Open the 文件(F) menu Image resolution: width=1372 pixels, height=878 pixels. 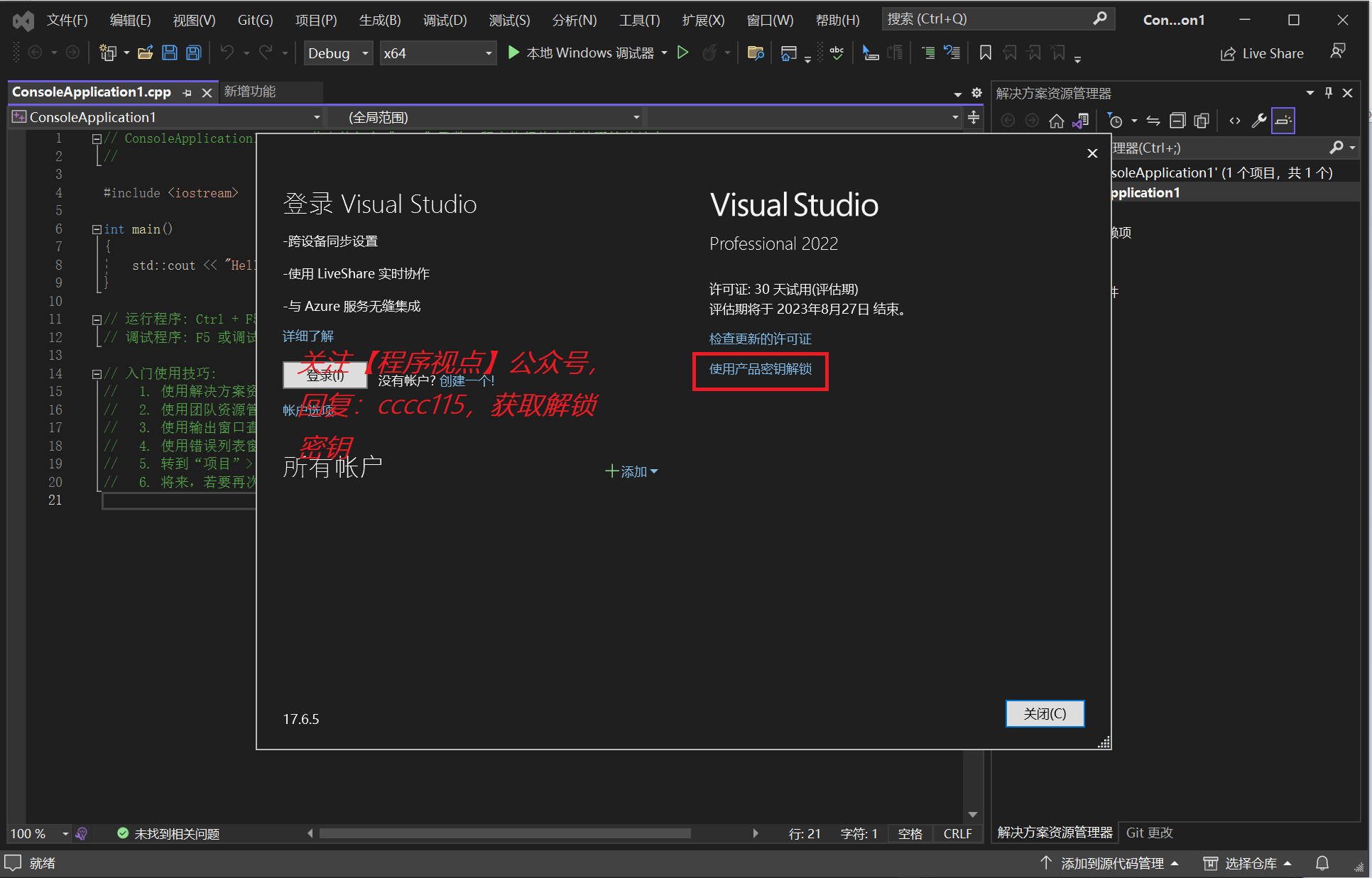click(67, 20)
